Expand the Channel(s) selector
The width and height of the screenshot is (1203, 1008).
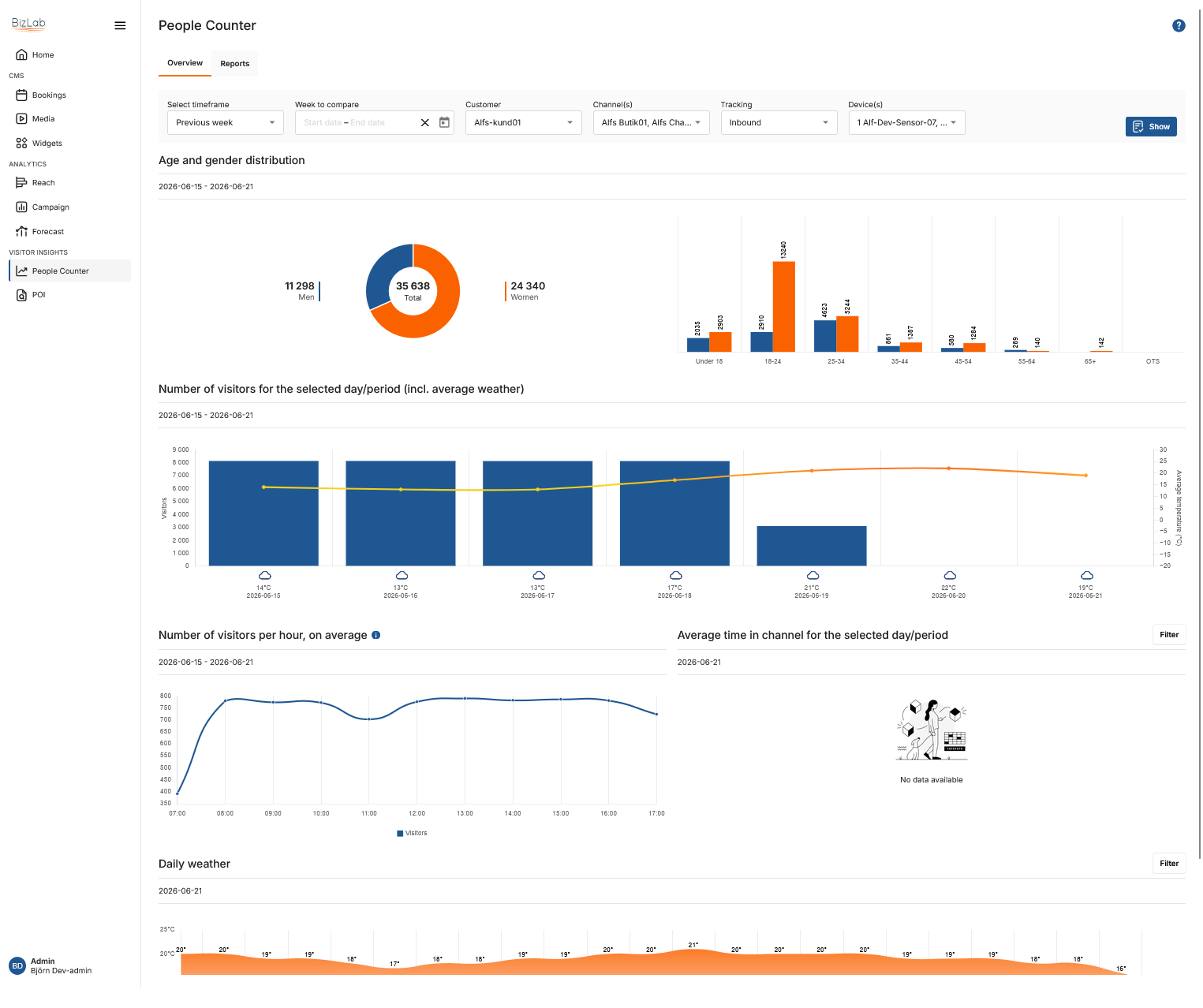tap(651, 122)
